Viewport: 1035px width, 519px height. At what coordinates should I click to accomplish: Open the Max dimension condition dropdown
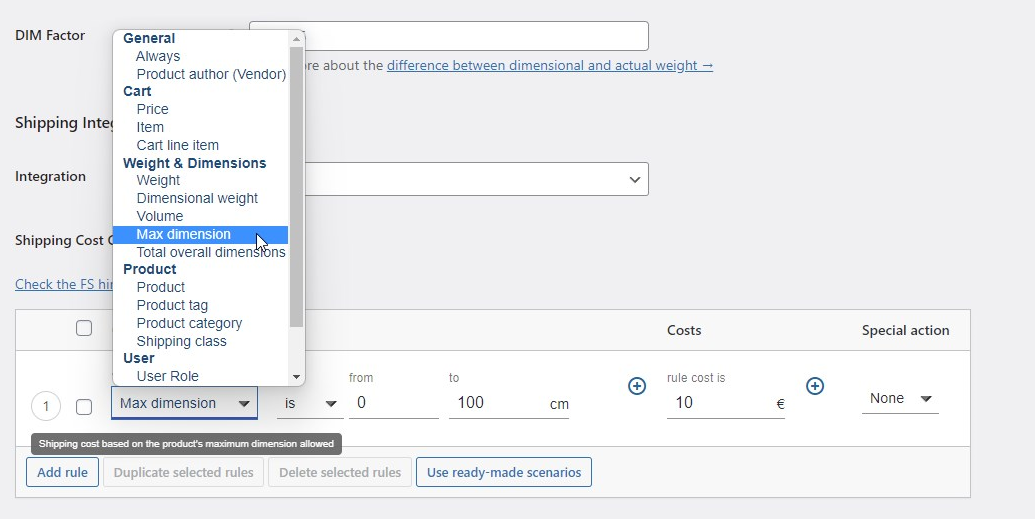click(184, 403)
